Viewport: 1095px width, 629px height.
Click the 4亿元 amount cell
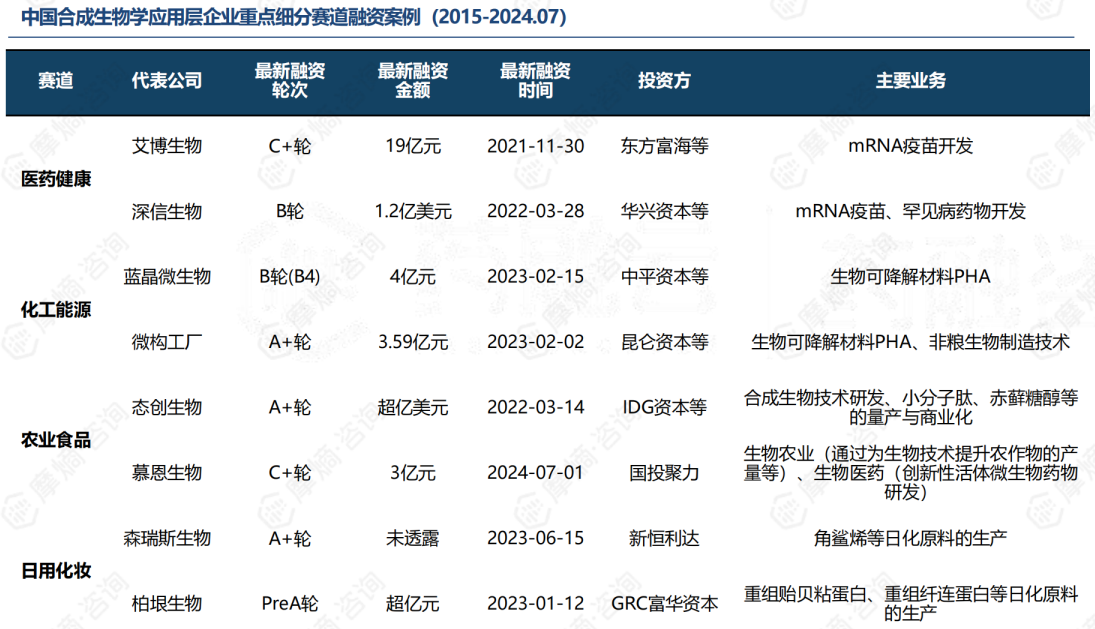[x=413, y=276]
